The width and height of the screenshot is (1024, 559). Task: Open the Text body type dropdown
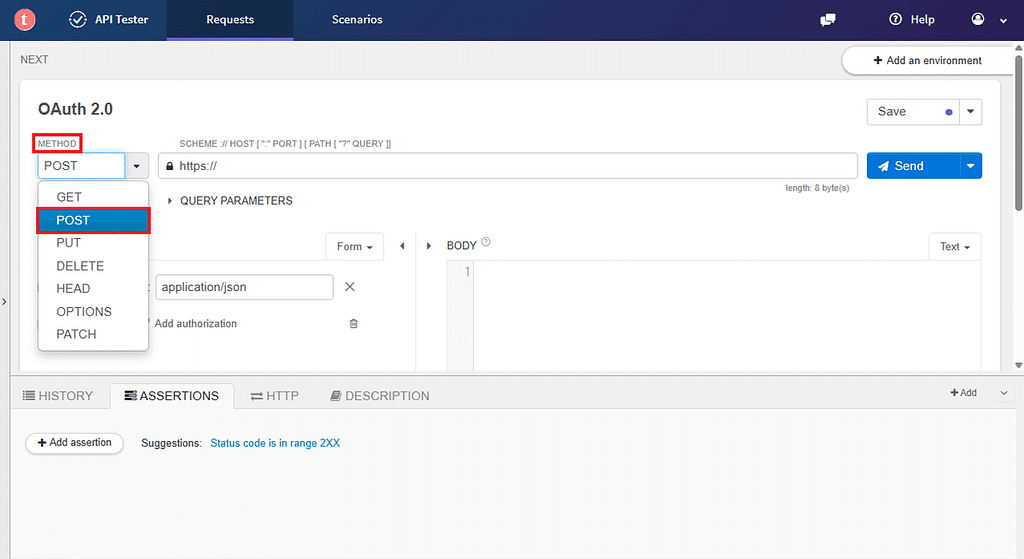click(x=955, y=246)
